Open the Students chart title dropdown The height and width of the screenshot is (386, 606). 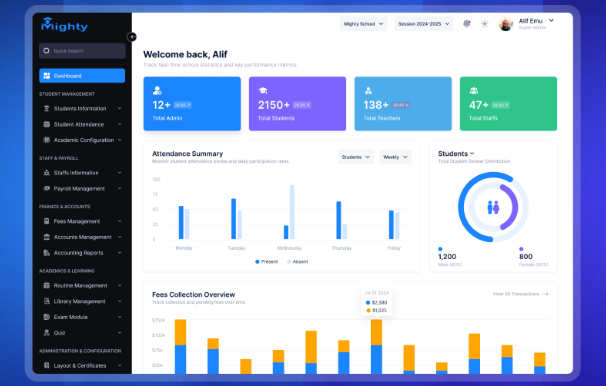(x=456, y=153)
